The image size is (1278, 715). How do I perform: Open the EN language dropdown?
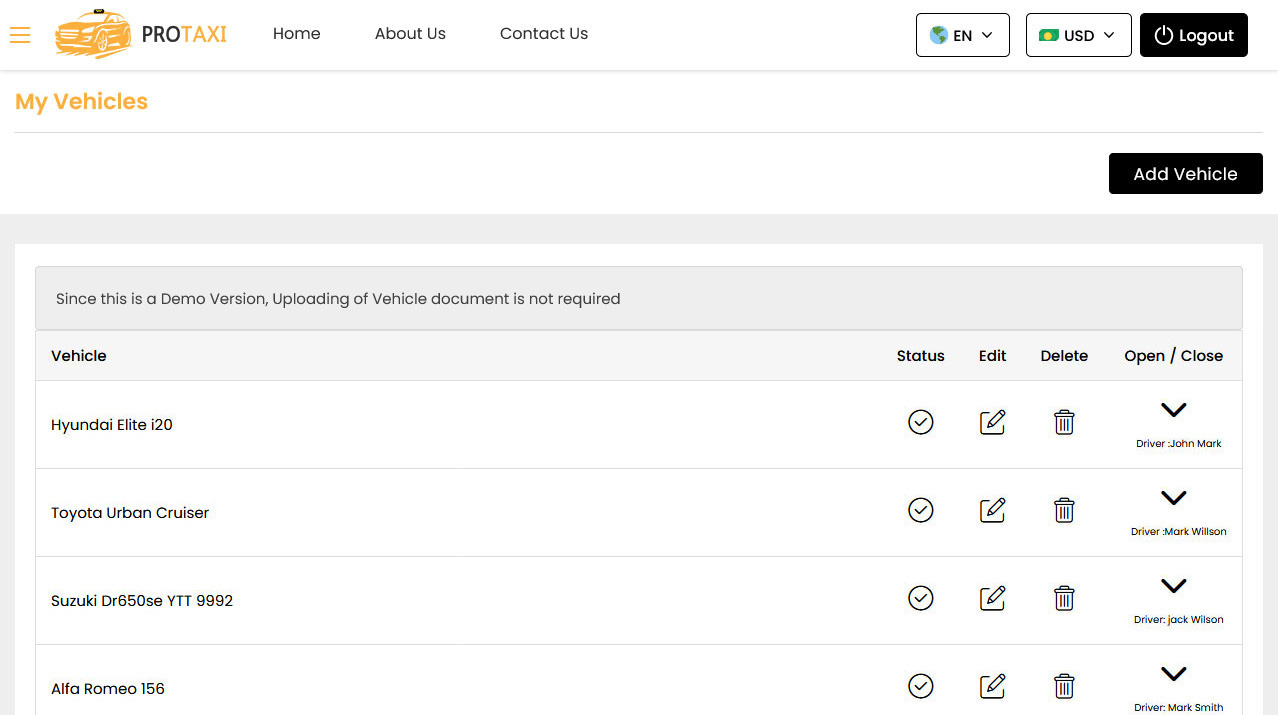tap(963, 35)
